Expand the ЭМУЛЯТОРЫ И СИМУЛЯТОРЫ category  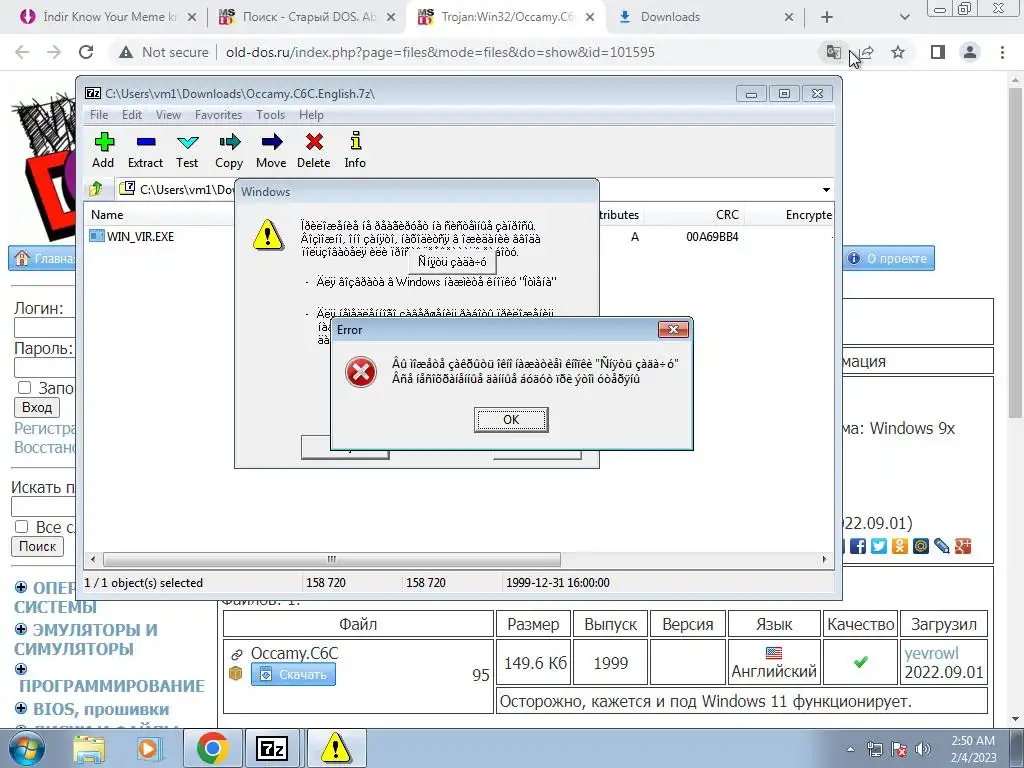(x=21, y=630)
